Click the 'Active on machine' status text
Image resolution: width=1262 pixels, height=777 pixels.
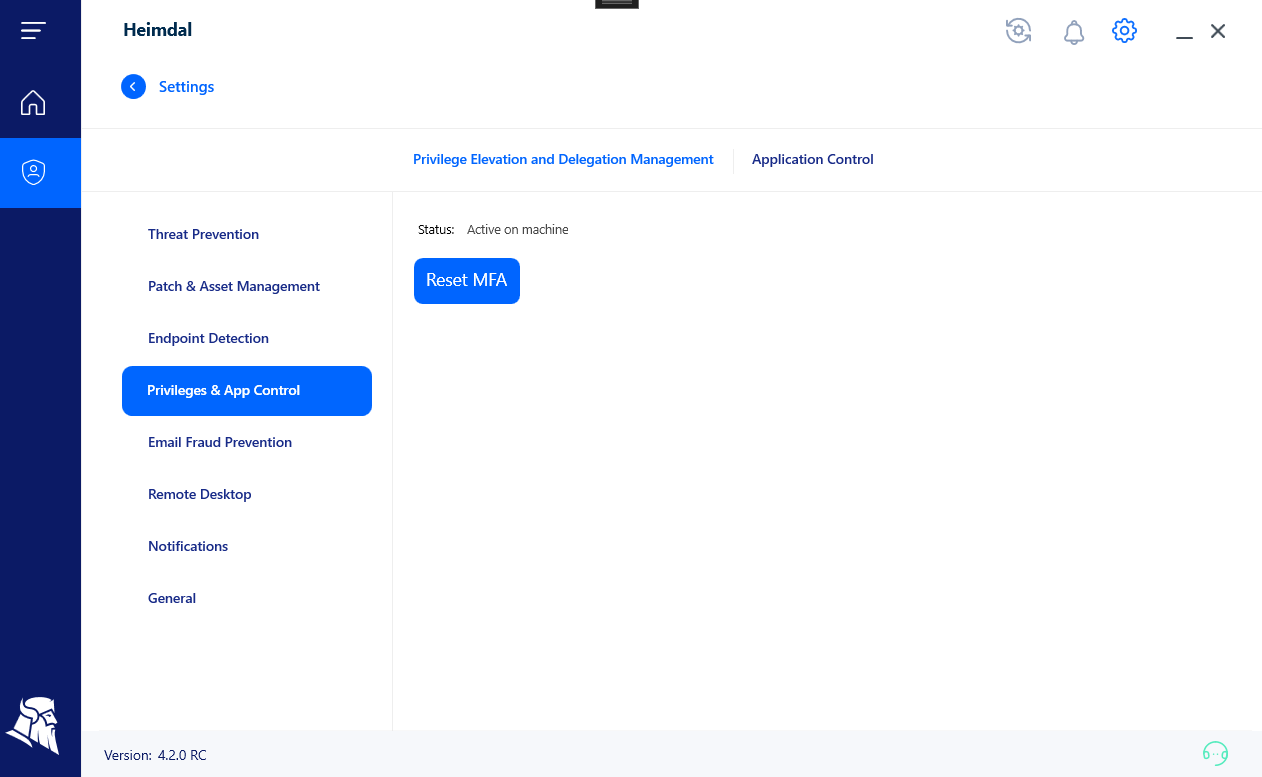[x=518, y=230]
